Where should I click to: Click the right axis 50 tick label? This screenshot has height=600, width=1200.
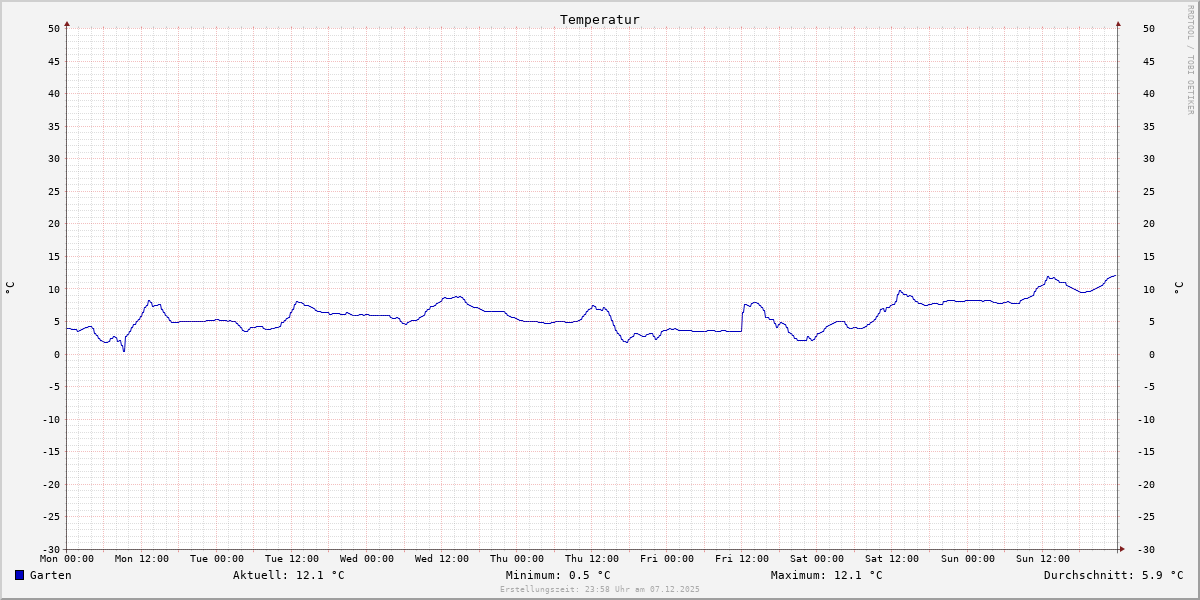point(1149,28)
